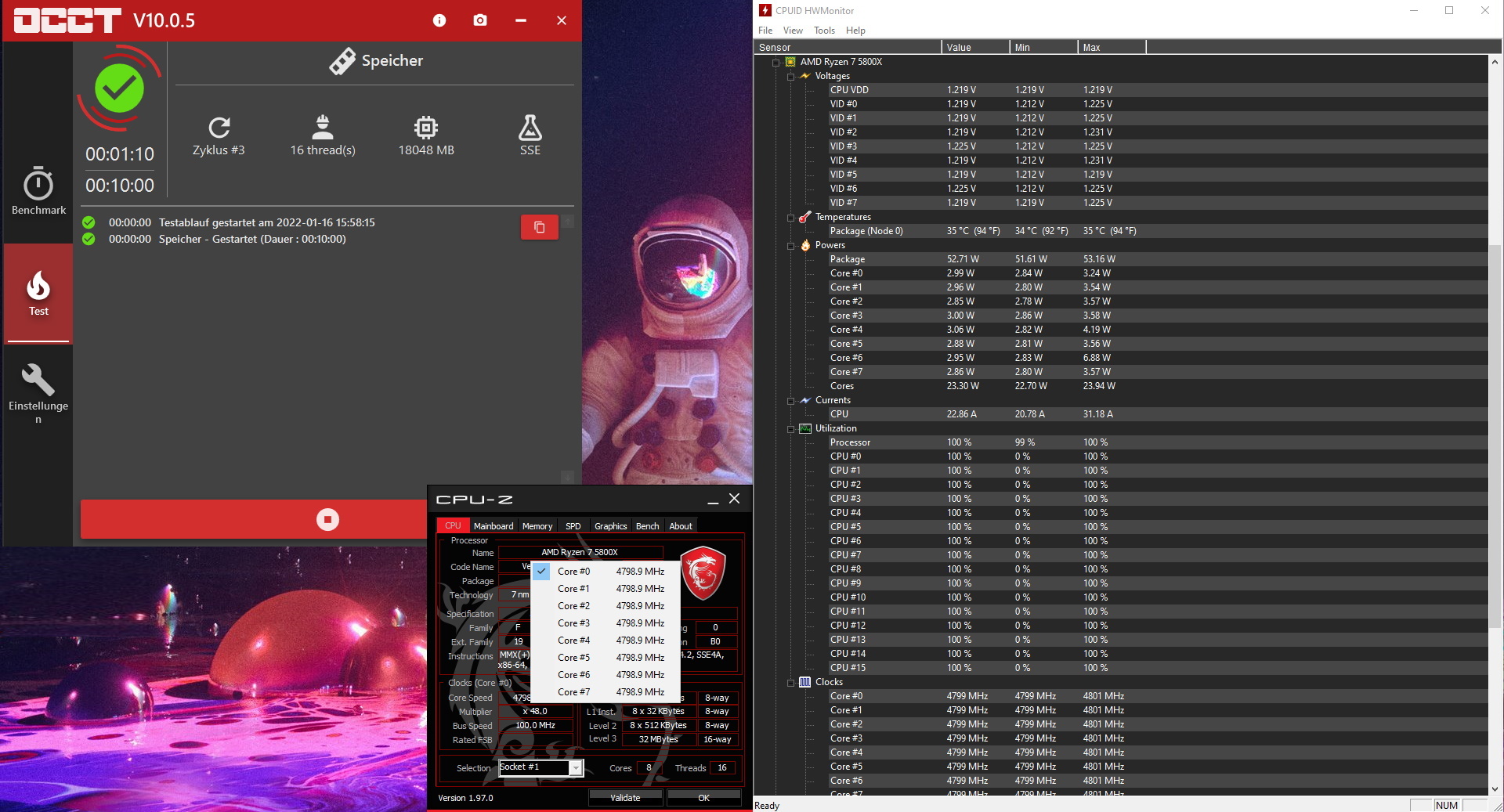Click the SSE flask icon
Viewport: 1504px width, 812px height.
[x=530, y=127]
